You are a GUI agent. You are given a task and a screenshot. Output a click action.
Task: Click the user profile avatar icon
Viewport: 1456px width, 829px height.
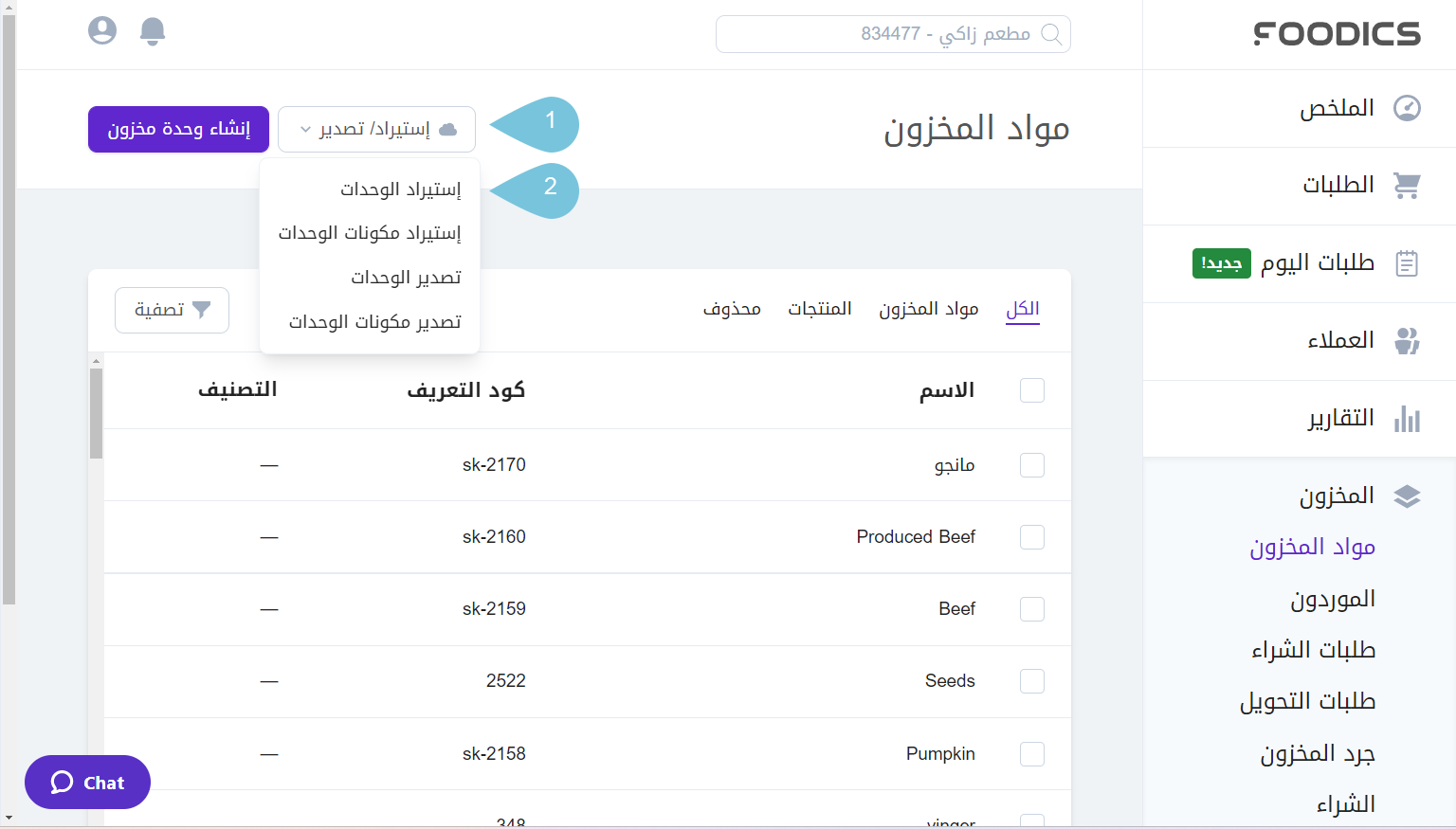point(101,30)
